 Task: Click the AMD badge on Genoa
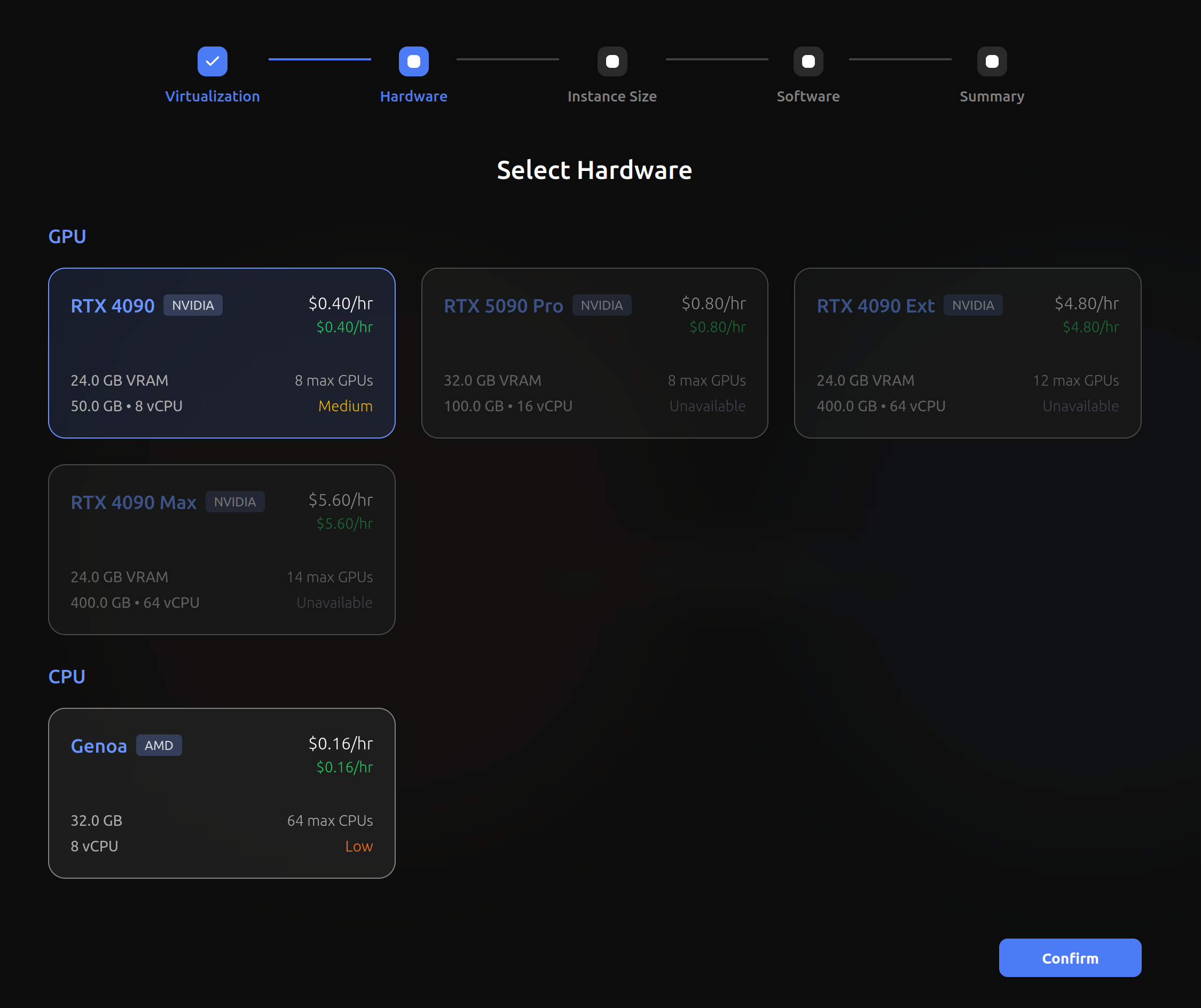click(159, 745)
